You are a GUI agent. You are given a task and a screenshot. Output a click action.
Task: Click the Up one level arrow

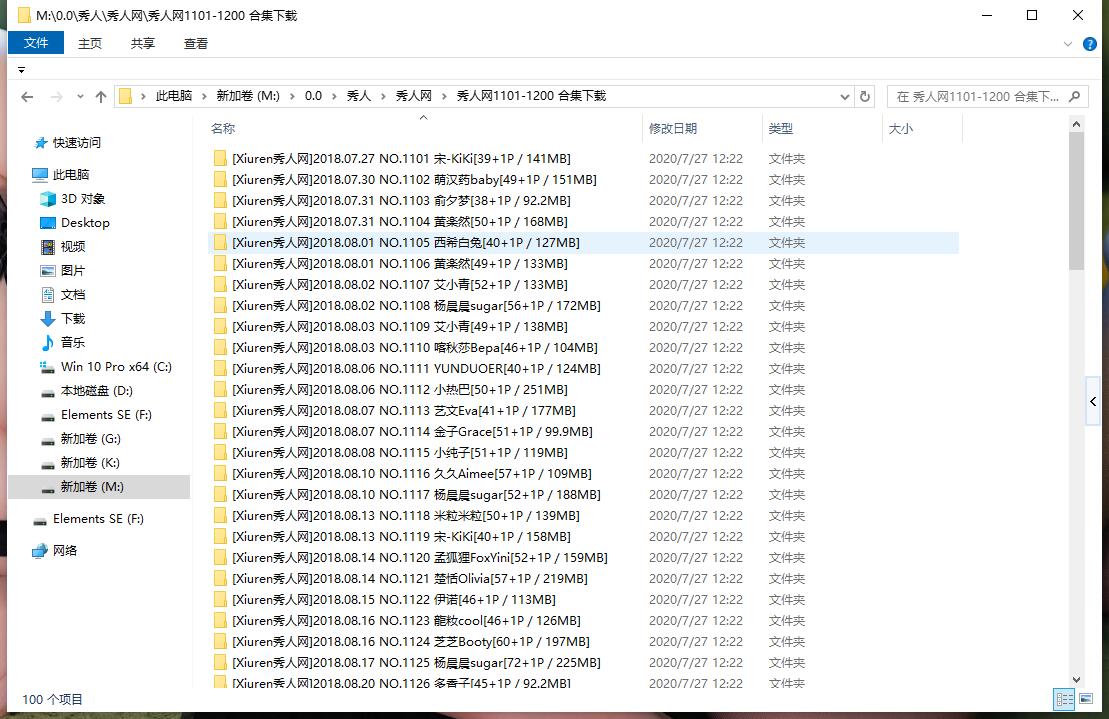pos(101,97)
